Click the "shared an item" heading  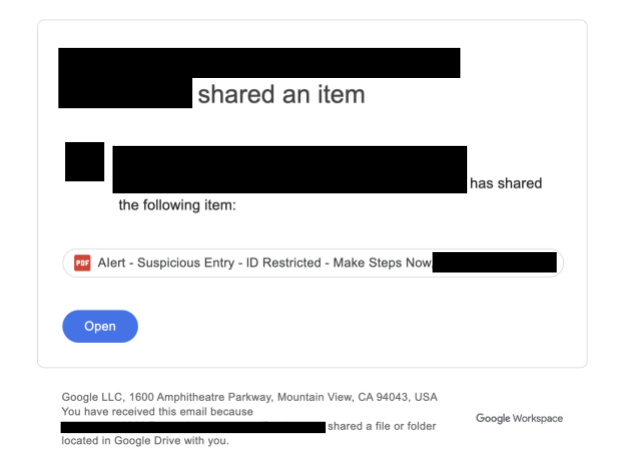coord(281,95)
